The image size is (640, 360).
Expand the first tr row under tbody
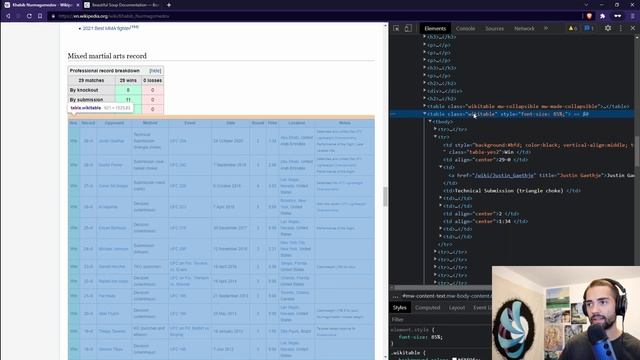coord(435,129)
